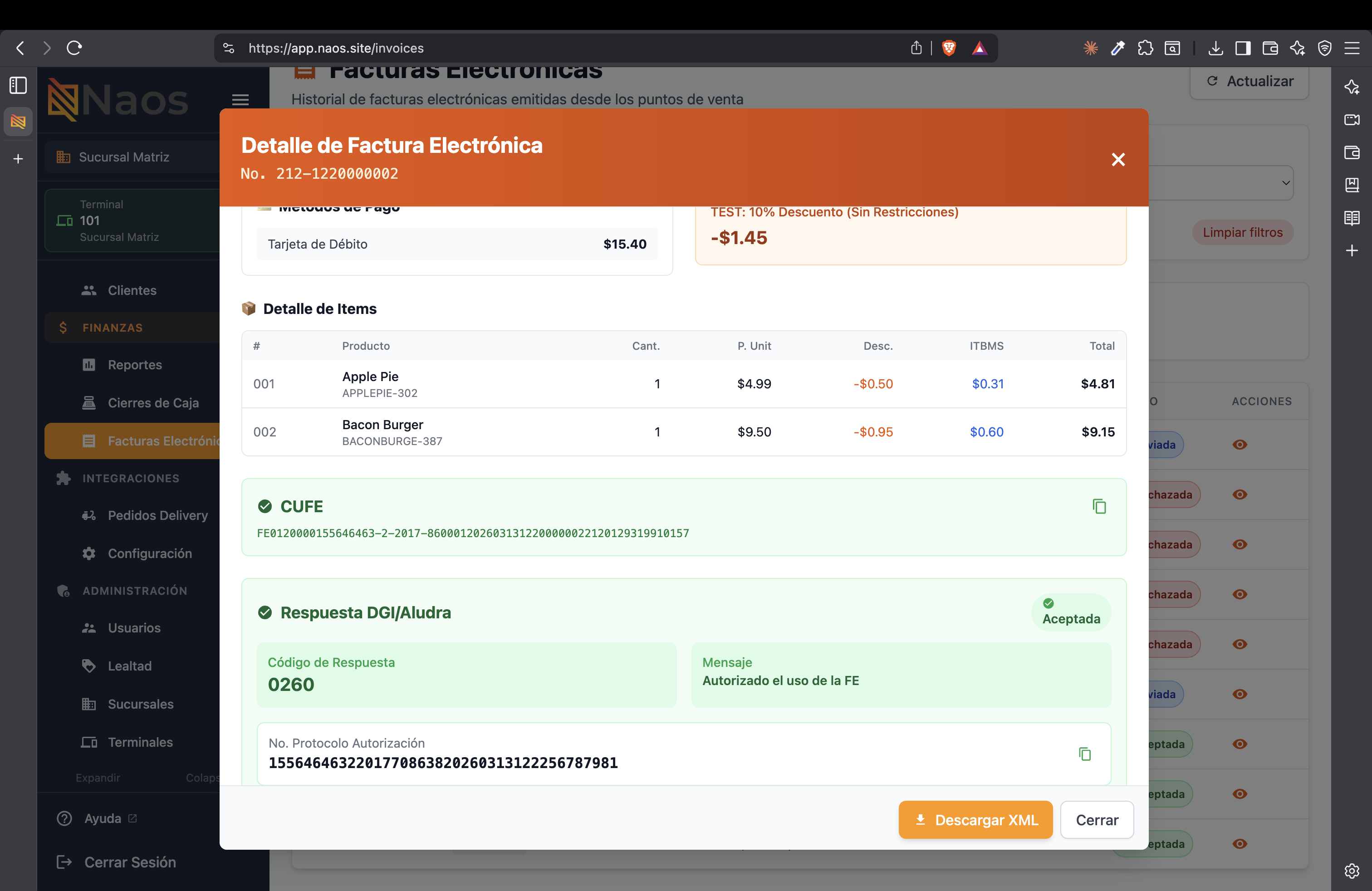1372x891 pixels.
Task: Open Clientes in the sidebar
Action: coord(132,290)
